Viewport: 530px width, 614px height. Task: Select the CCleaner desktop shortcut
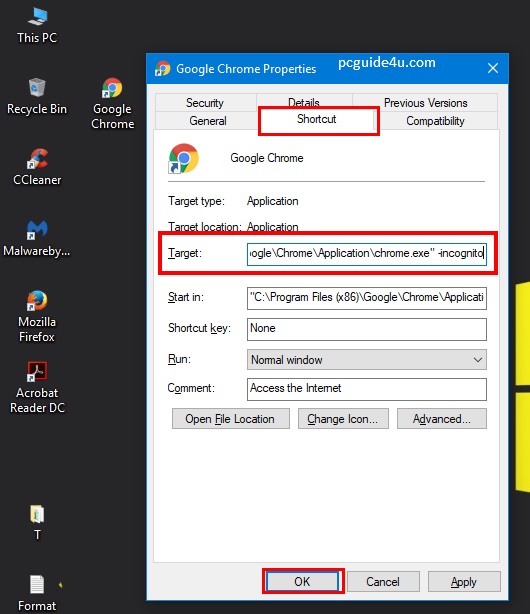pos(37,167)
